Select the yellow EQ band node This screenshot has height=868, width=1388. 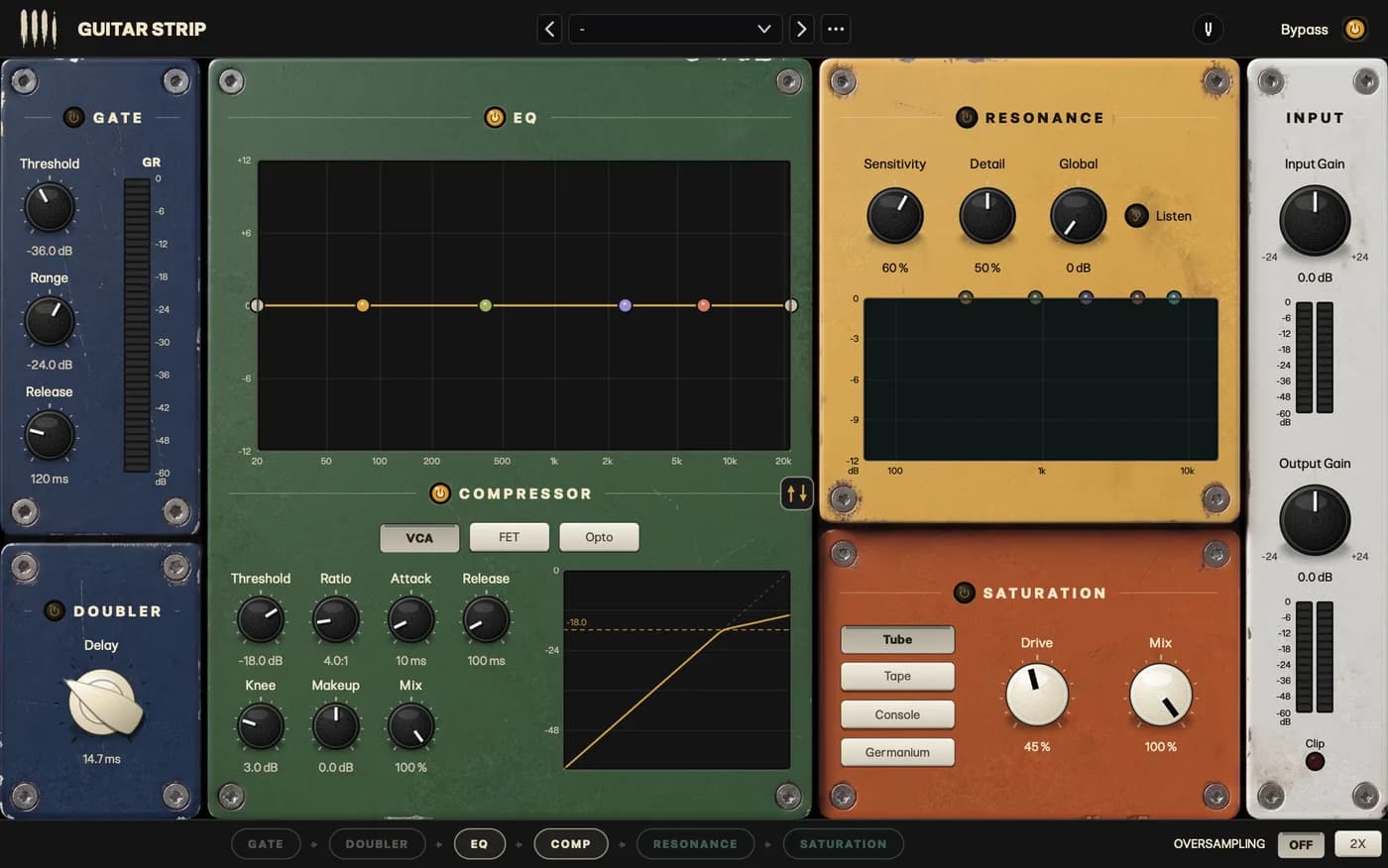coord(363,305)
